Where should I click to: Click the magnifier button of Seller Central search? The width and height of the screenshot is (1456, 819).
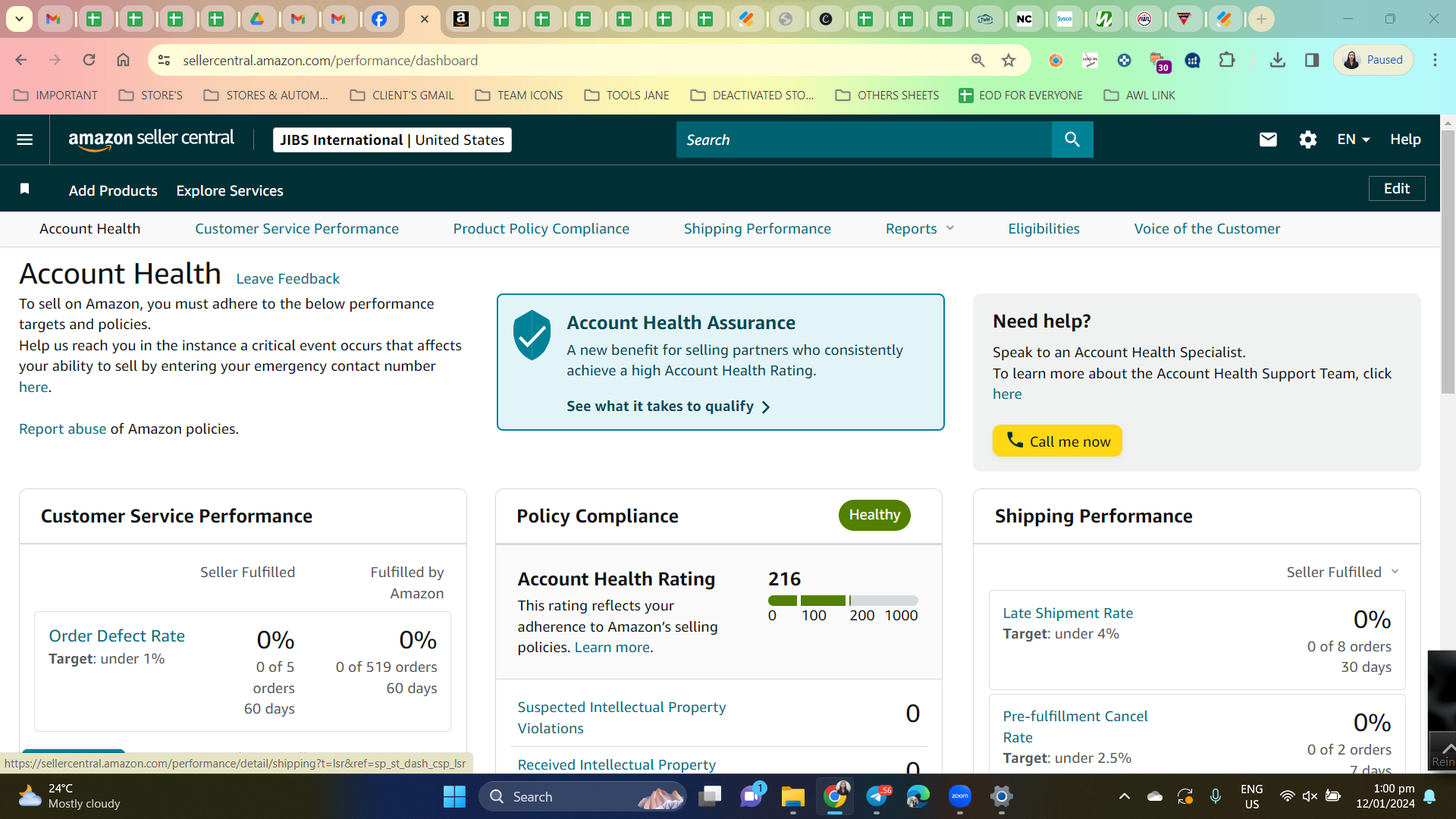(x=1072, y=140)
